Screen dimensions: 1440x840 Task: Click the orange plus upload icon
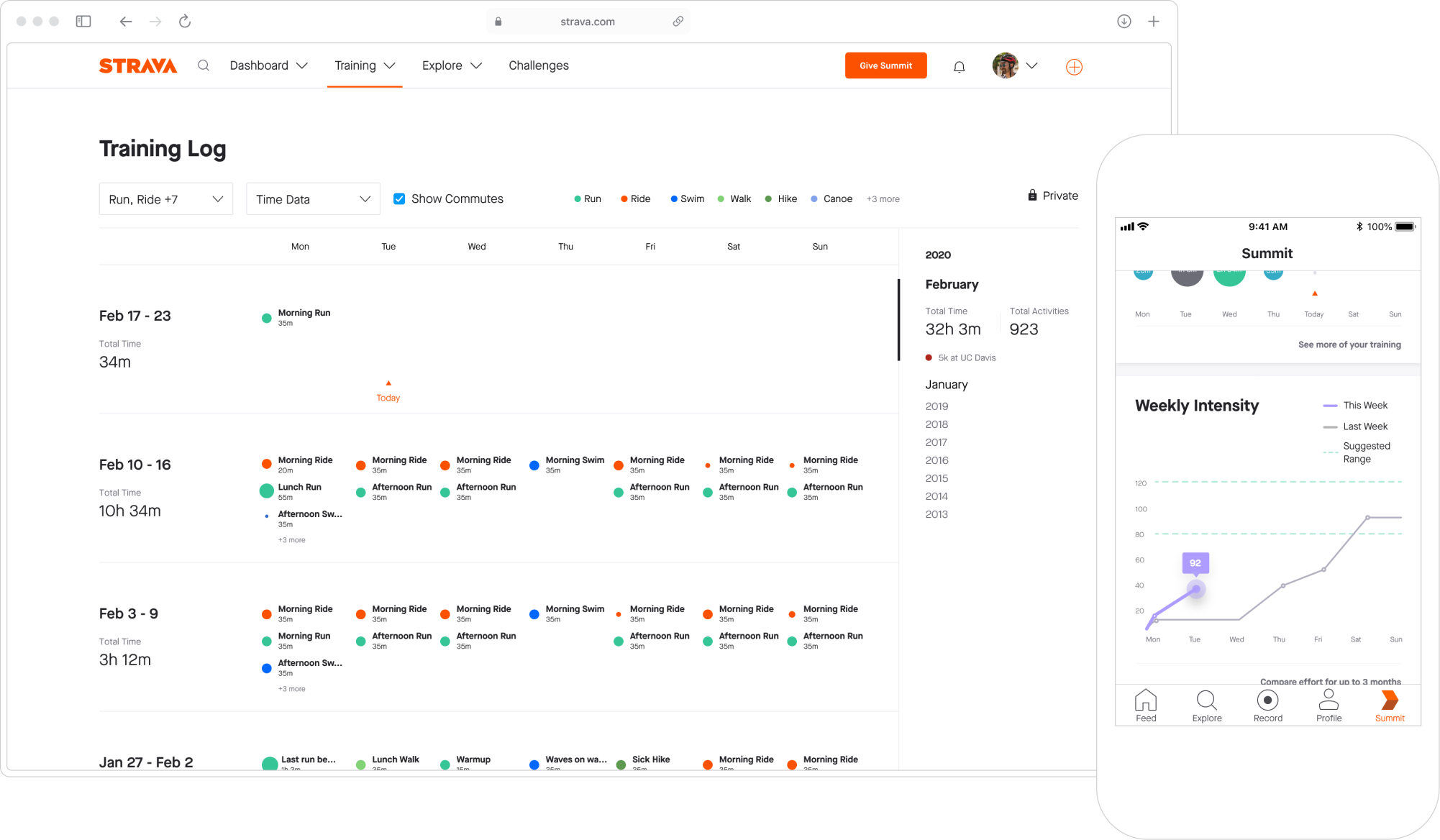click(x=1074, y=67)
